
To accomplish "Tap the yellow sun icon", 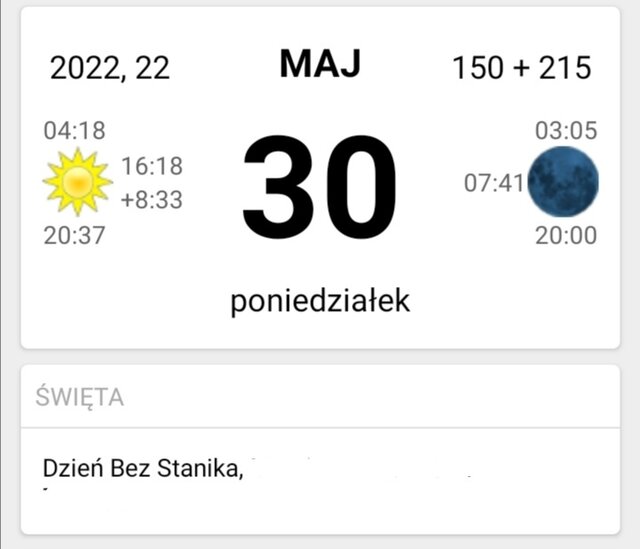I will (x=77, y=182).
